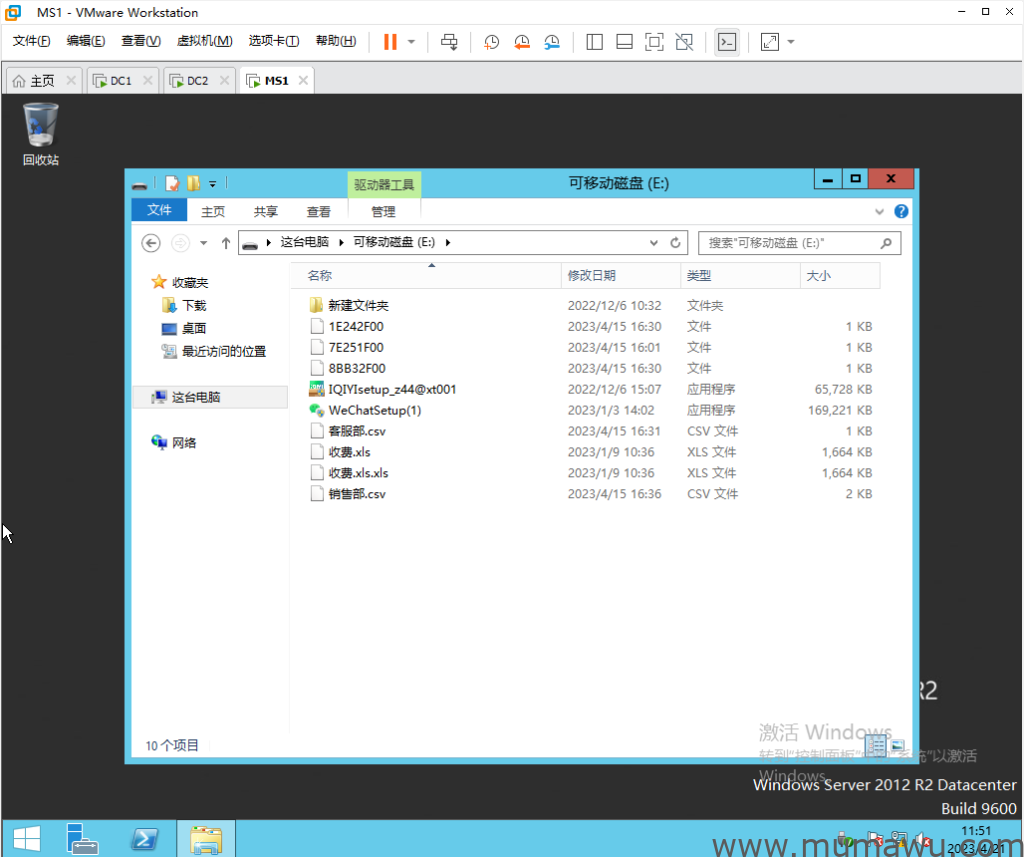Screen dimensions: 1024x857
Task: Click the Explorer up one level arrow
Action: pos(226,243)
